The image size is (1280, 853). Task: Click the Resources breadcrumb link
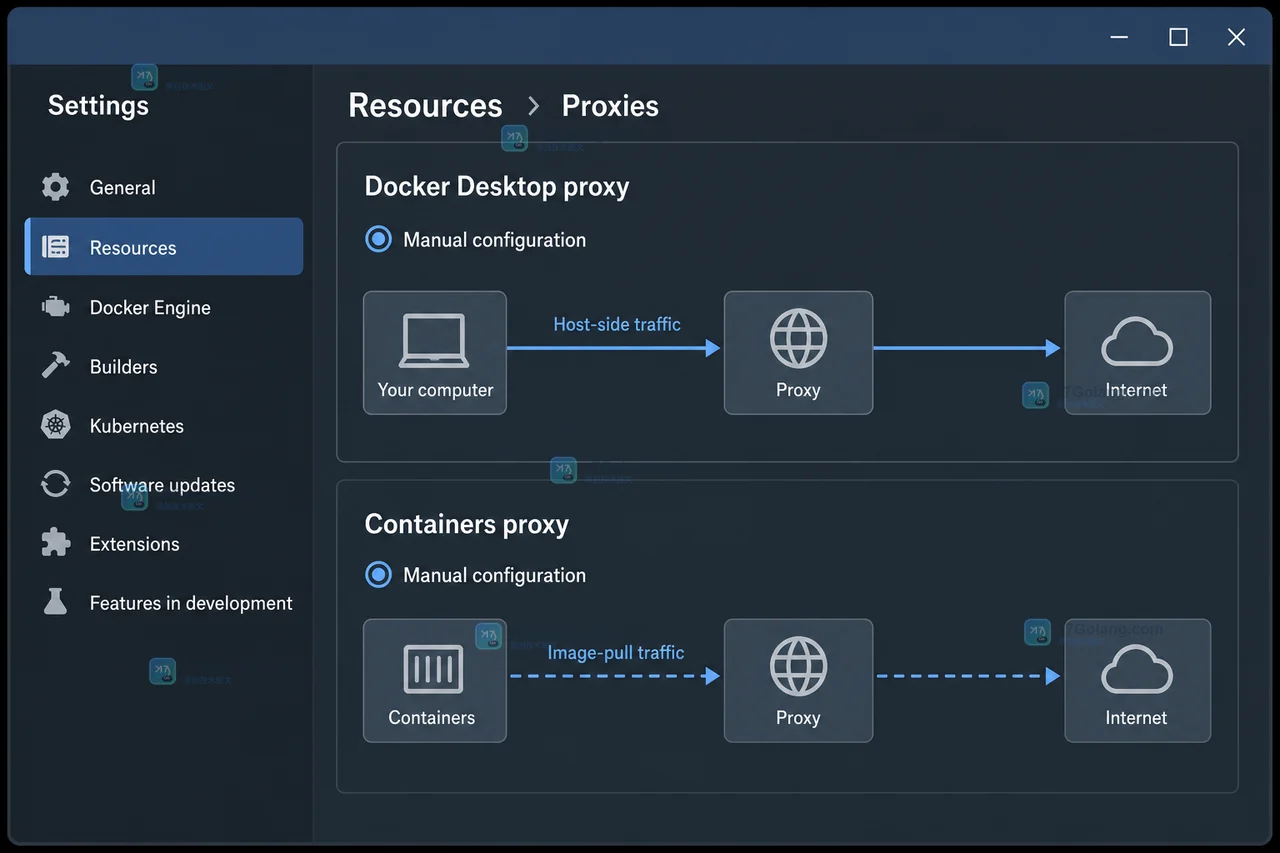tap(425, 105)
